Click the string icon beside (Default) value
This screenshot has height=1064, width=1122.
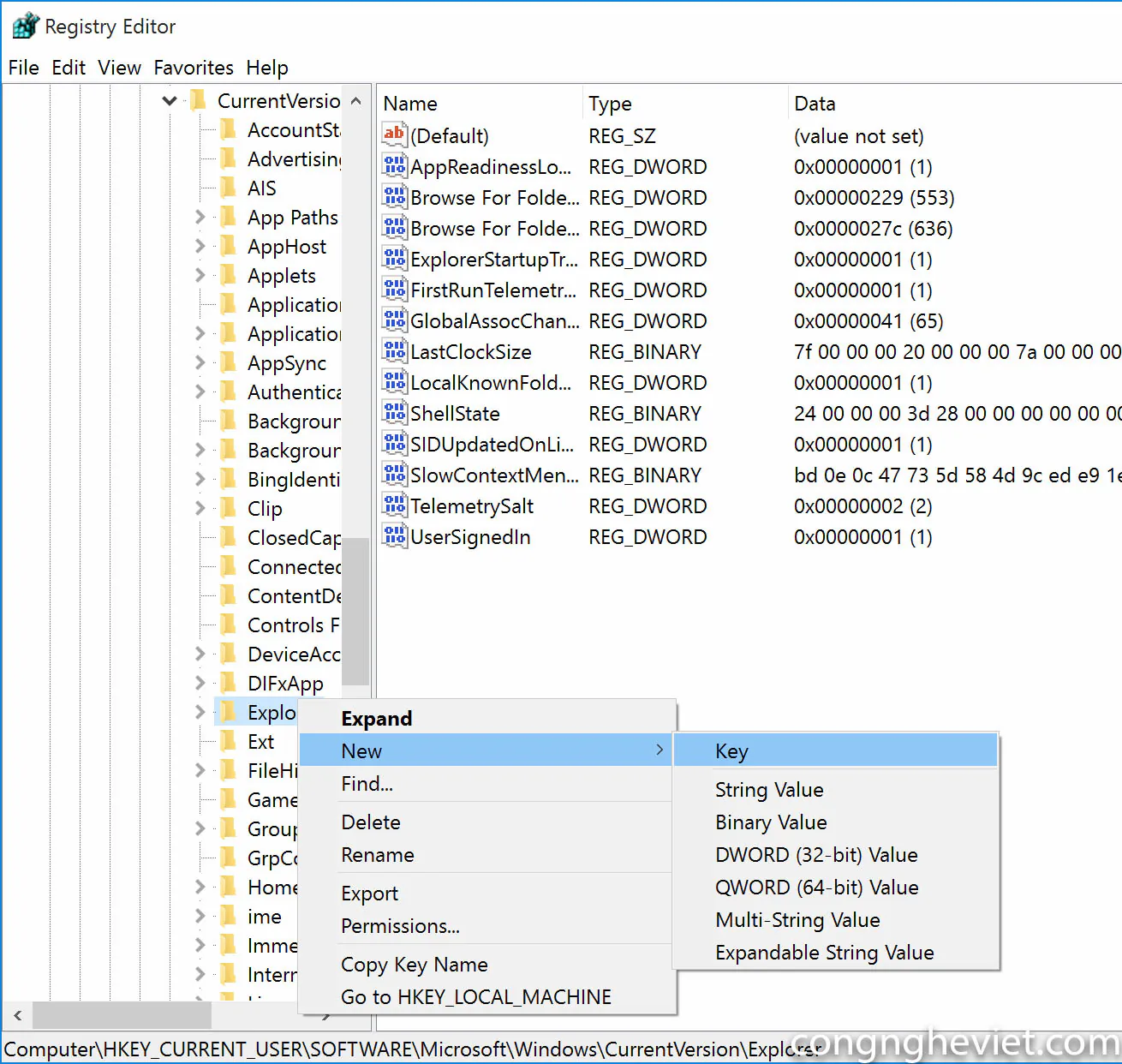pyautogui.click(x=394, y=134)
